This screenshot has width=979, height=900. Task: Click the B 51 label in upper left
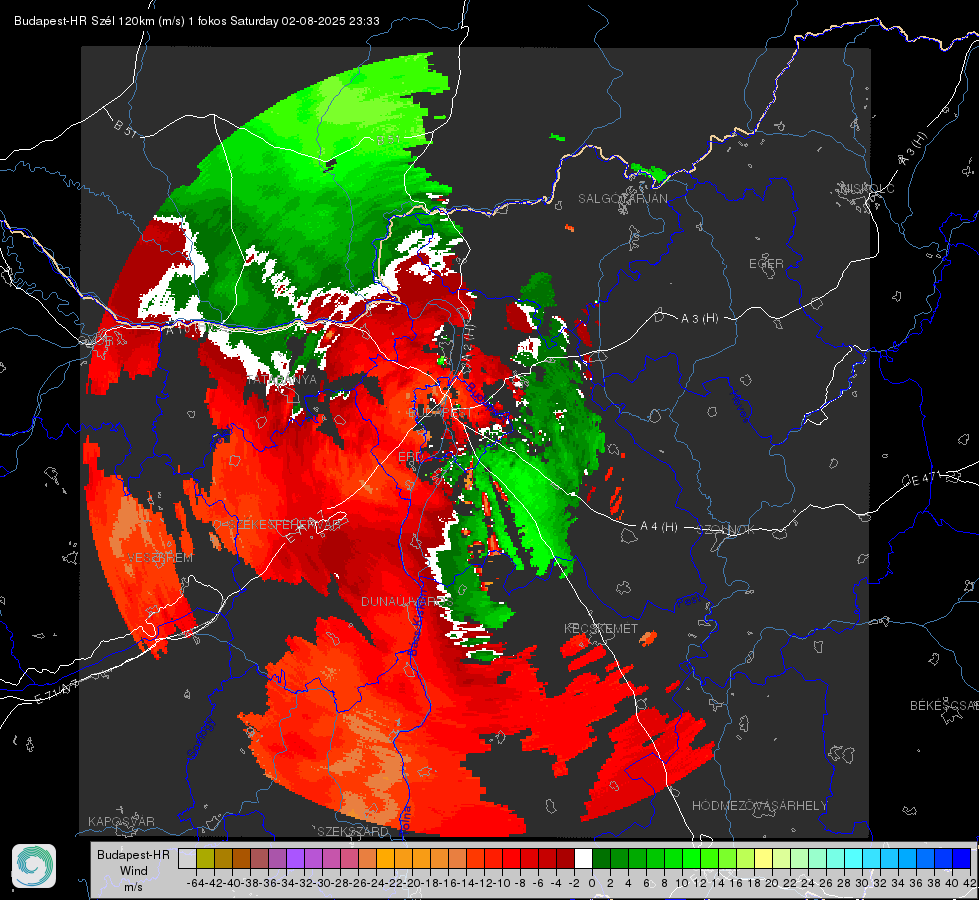pos(125,128)
